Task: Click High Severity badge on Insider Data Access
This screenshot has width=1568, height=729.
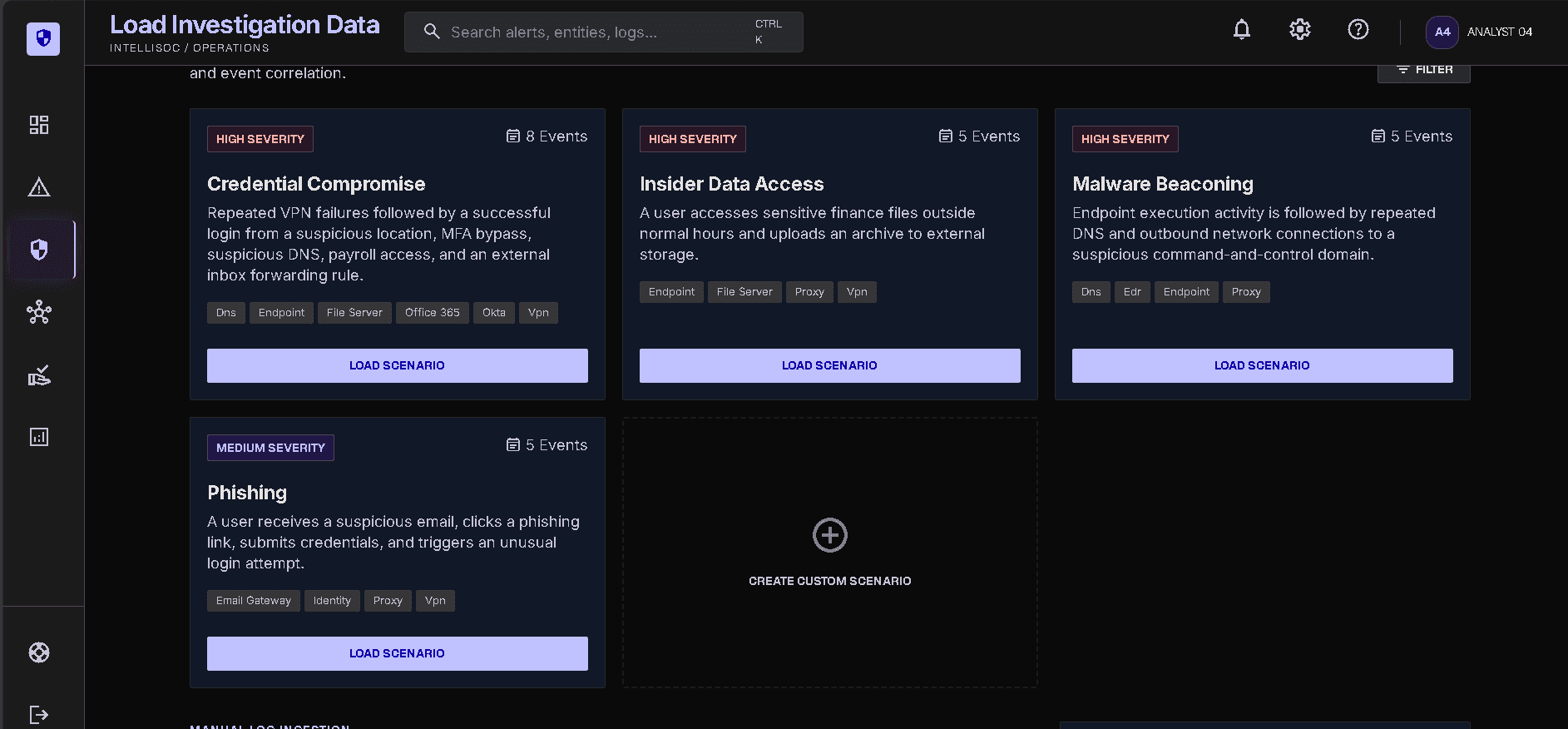Action: [693, 139]
